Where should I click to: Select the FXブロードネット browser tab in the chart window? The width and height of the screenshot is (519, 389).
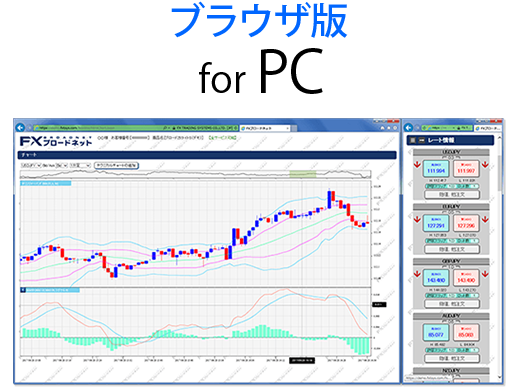point(265,128)
